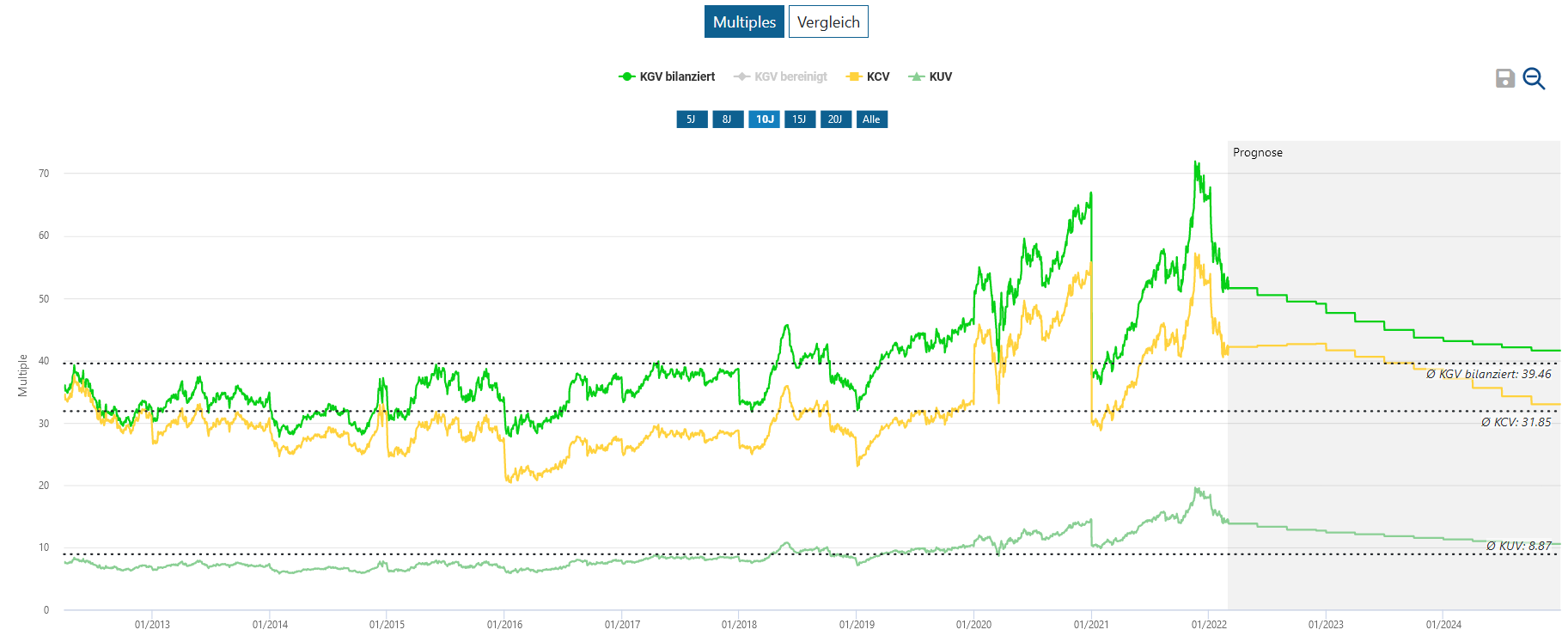
Task: Select the 20J time range
Action: pos(836,119)
